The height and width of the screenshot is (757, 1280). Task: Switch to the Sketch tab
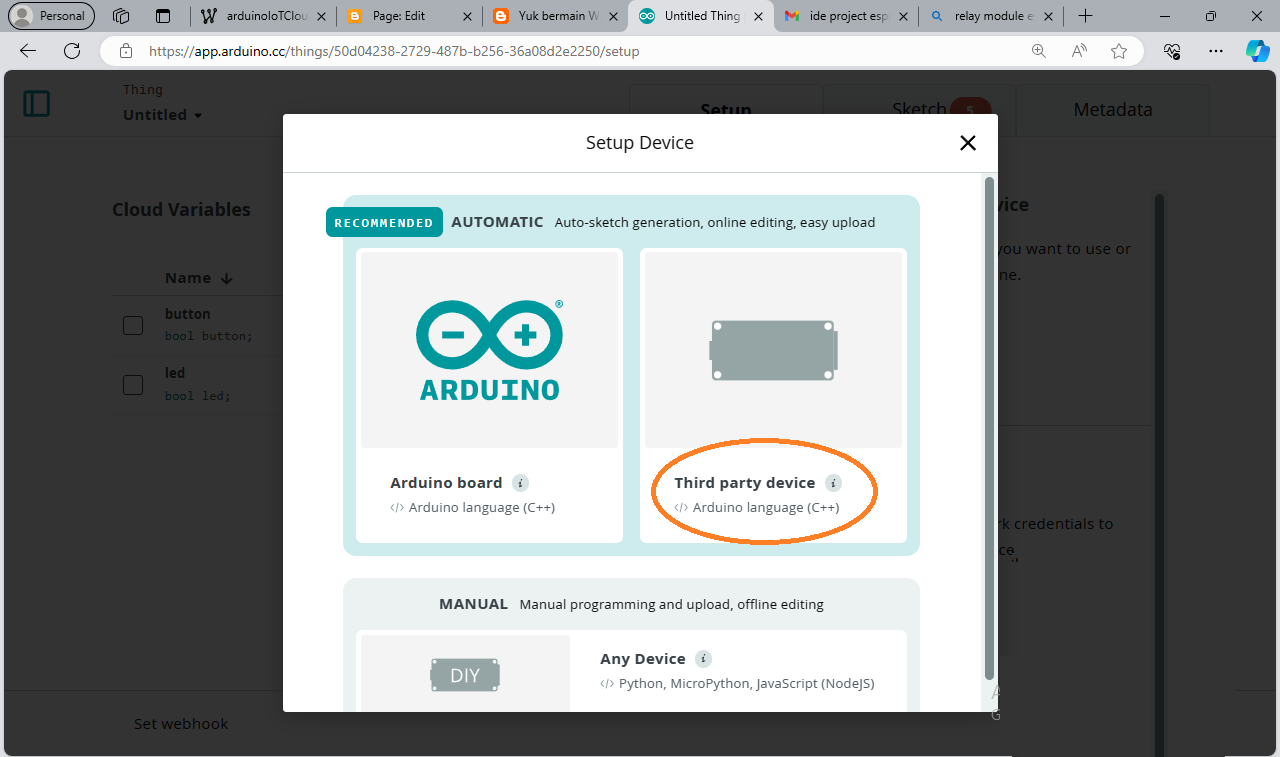point(919,110)
